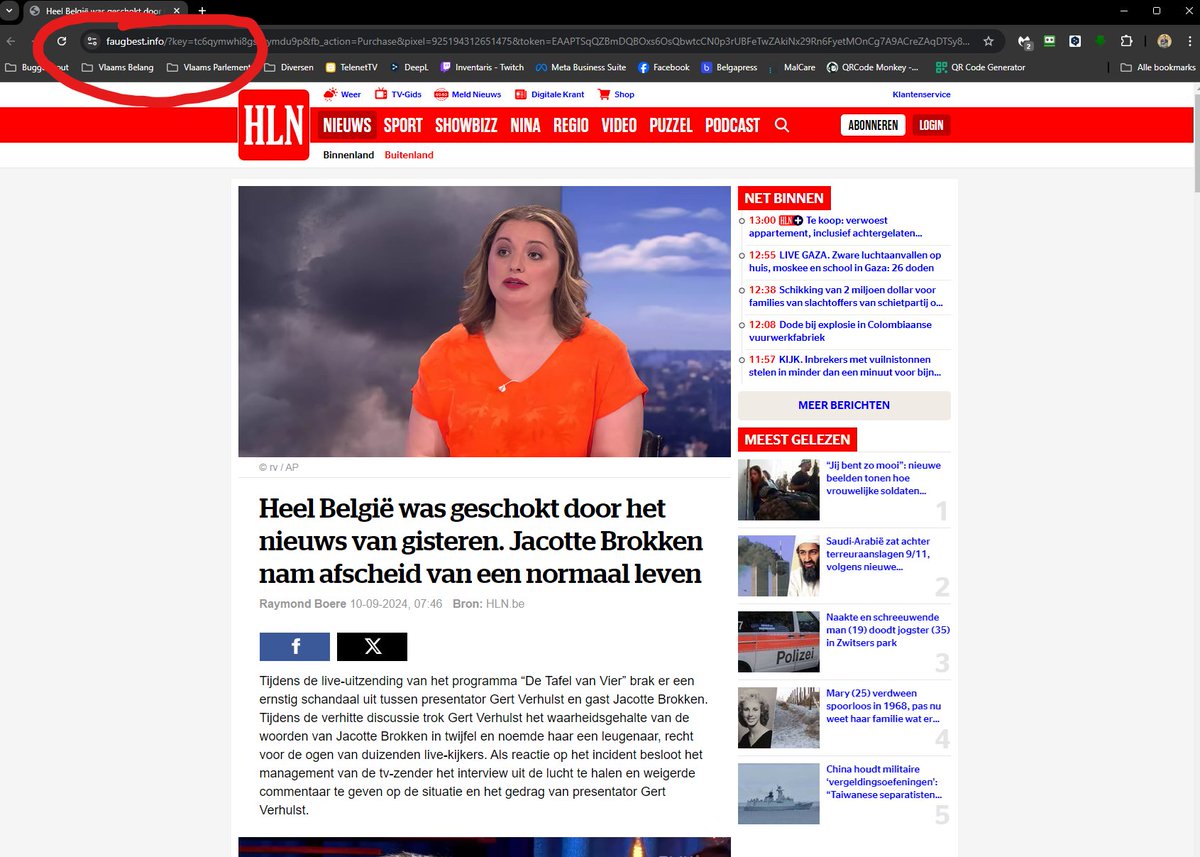Open the Klantenservice link
This screenshot has width=1200, height=857.
pos(921,94)
